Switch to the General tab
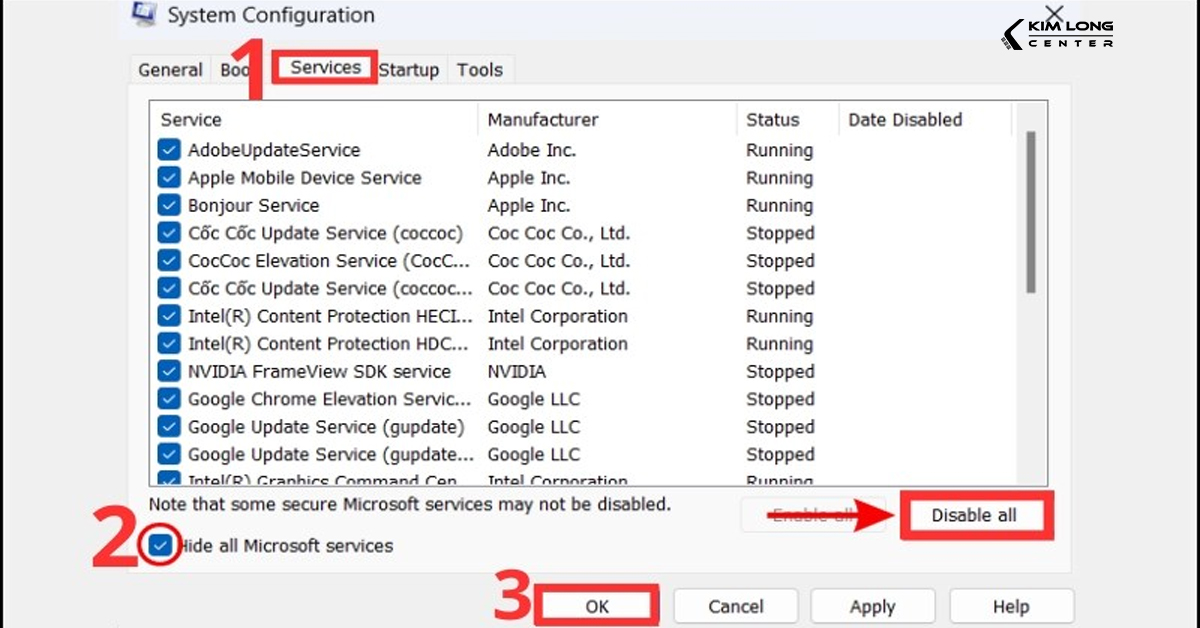The height and width of the screenshot is (628, 1200). pyautogui.click(x=170, y=70)
